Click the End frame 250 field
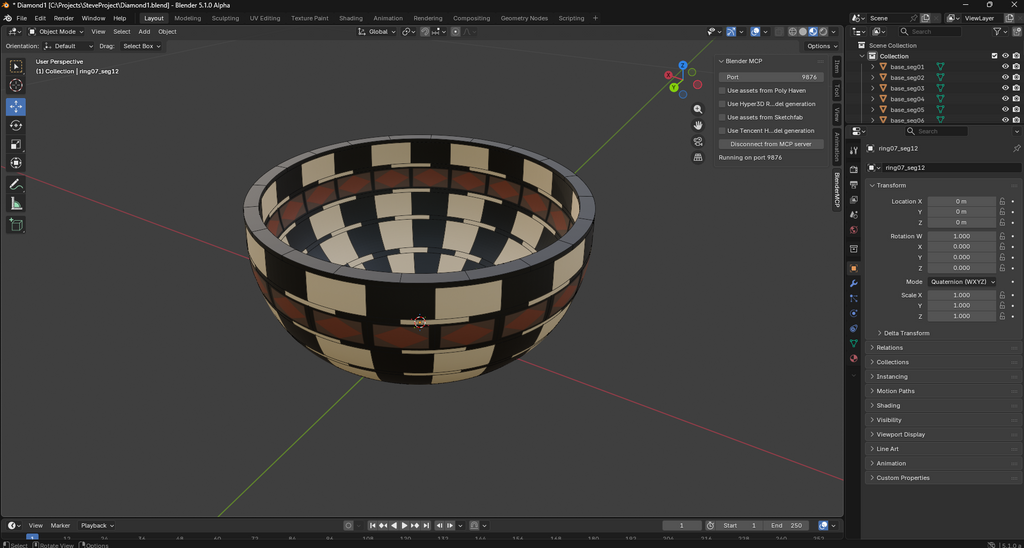The width and height of the screenshot is (1024, 548). [786, 525]
